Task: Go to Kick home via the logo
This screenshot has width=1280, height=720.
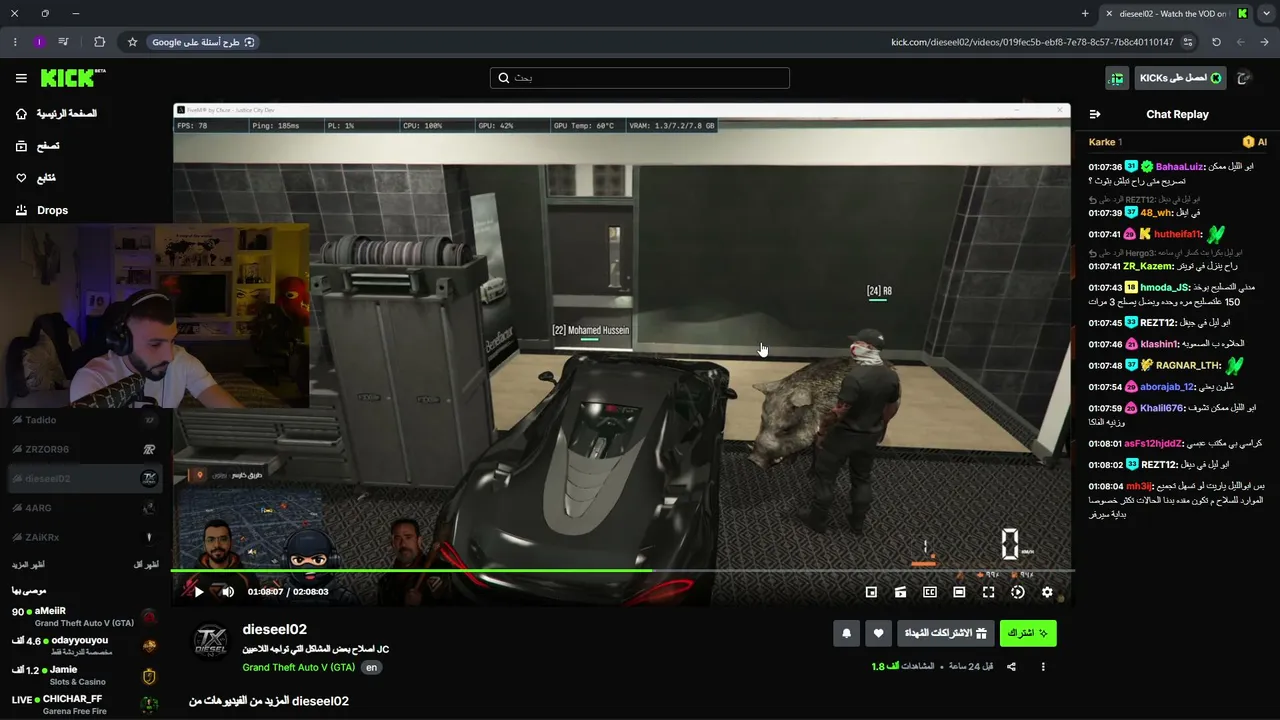Action: [x=72, y=78]
